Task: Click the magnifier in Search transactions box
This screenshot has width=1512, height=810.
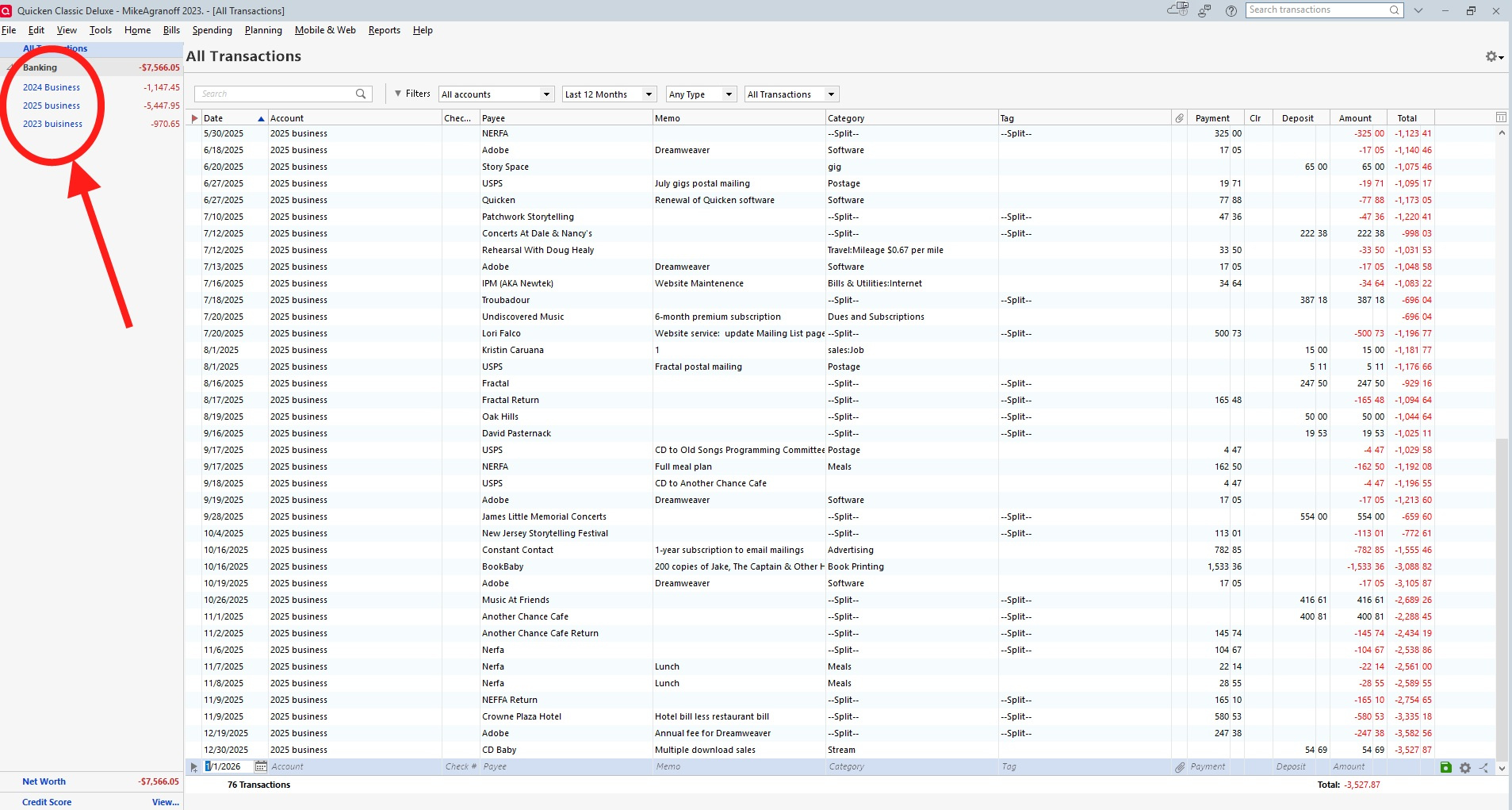Action: (x=1394, y=10)
